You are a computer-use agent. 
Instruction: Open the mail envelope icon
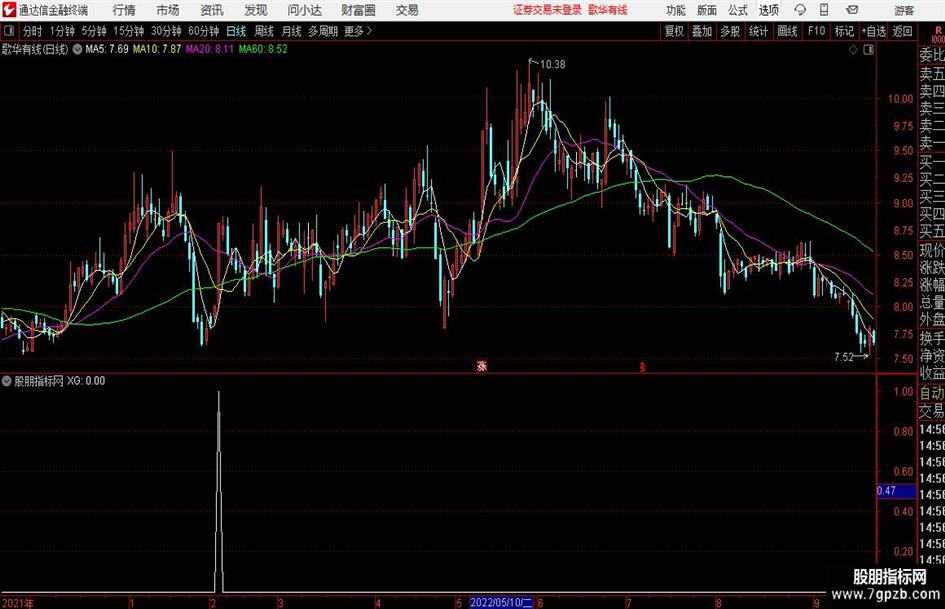coord(852,10)
